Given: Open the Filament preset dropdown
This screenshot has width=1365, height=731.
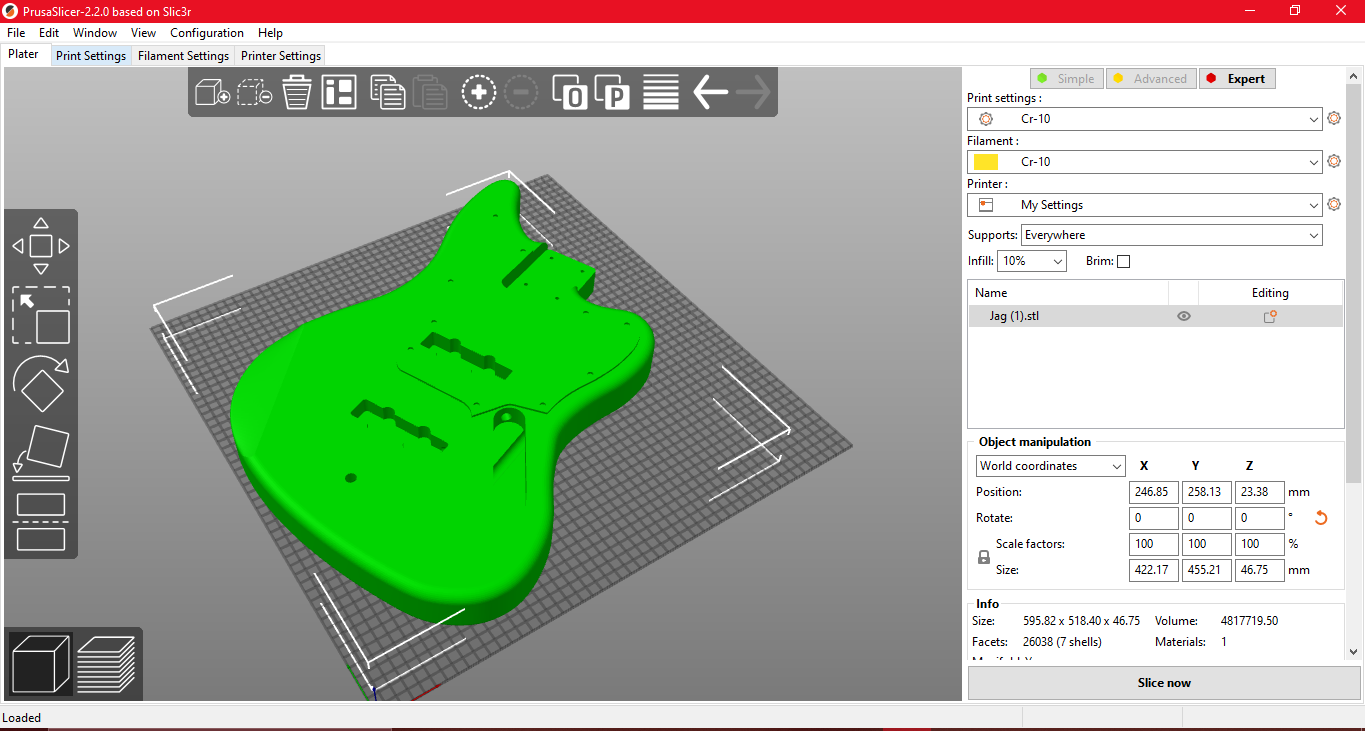Looking at the screenshot, I should click(x=1145, y=162).
